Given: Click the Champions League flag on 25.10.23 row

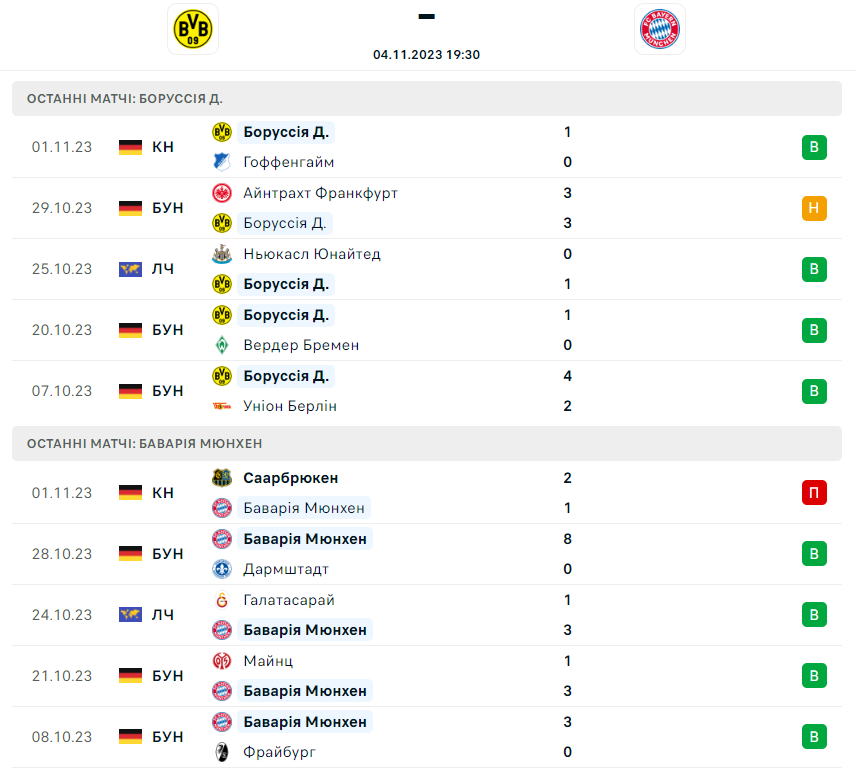Looking at the screenshot, I should point(130,269).
